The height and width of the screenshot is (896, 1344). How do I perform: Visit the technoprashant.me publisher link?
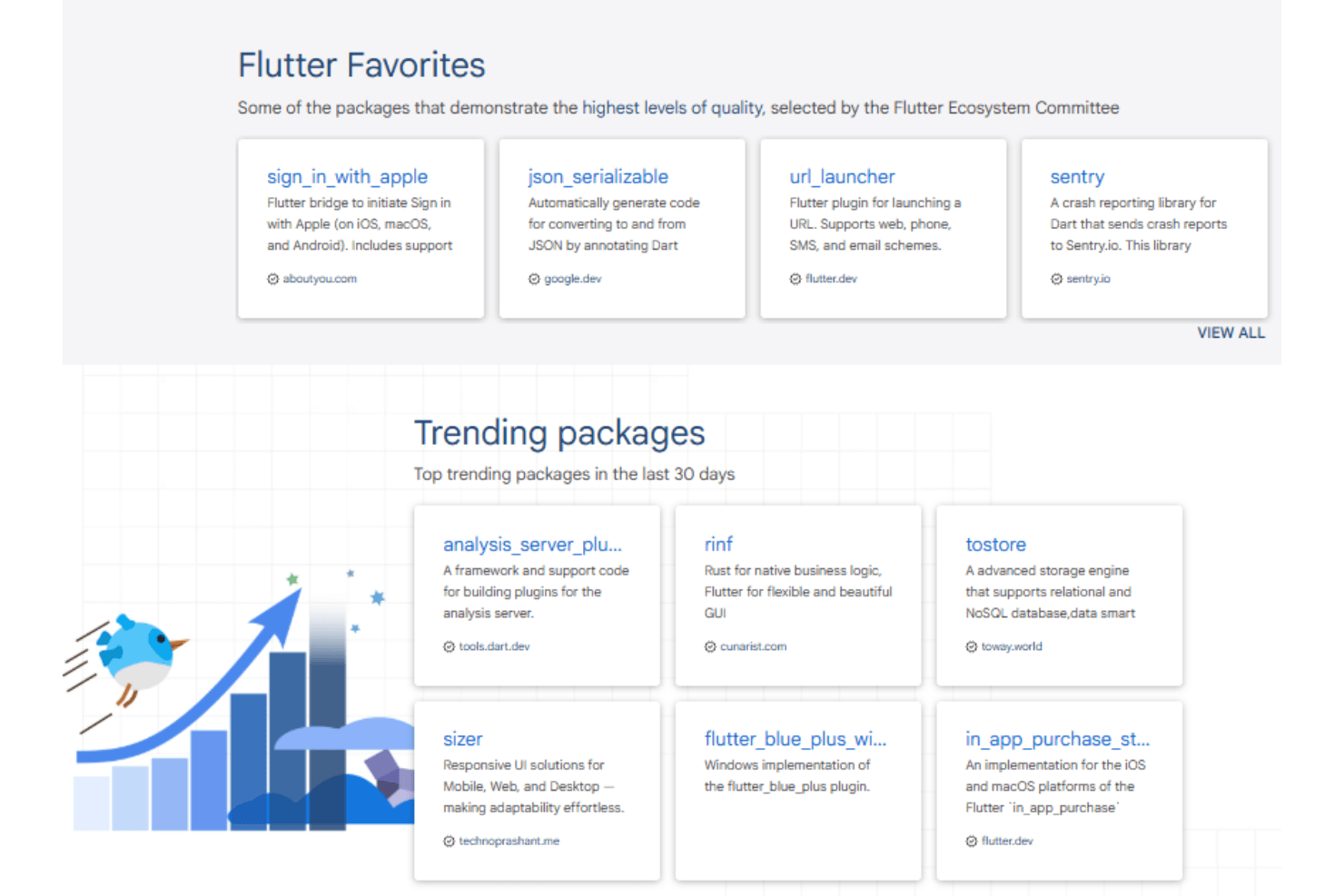click(x=509, y=841)
